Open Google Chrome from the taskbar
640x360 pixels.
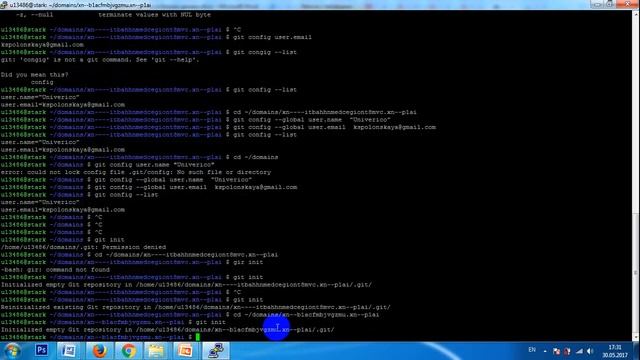tap(128, 351)
